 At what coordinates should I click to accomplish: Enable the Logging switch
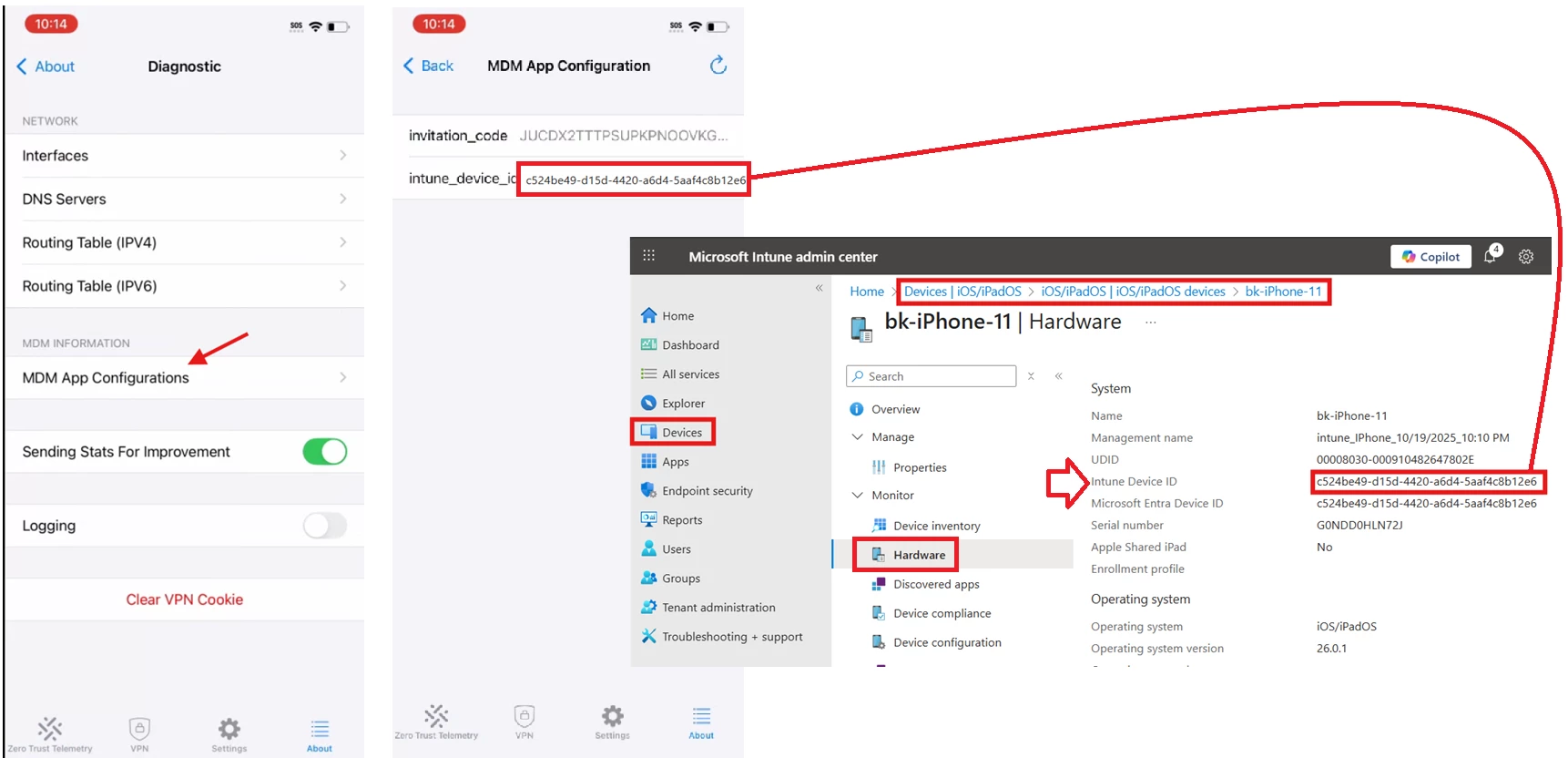point(325,526)
